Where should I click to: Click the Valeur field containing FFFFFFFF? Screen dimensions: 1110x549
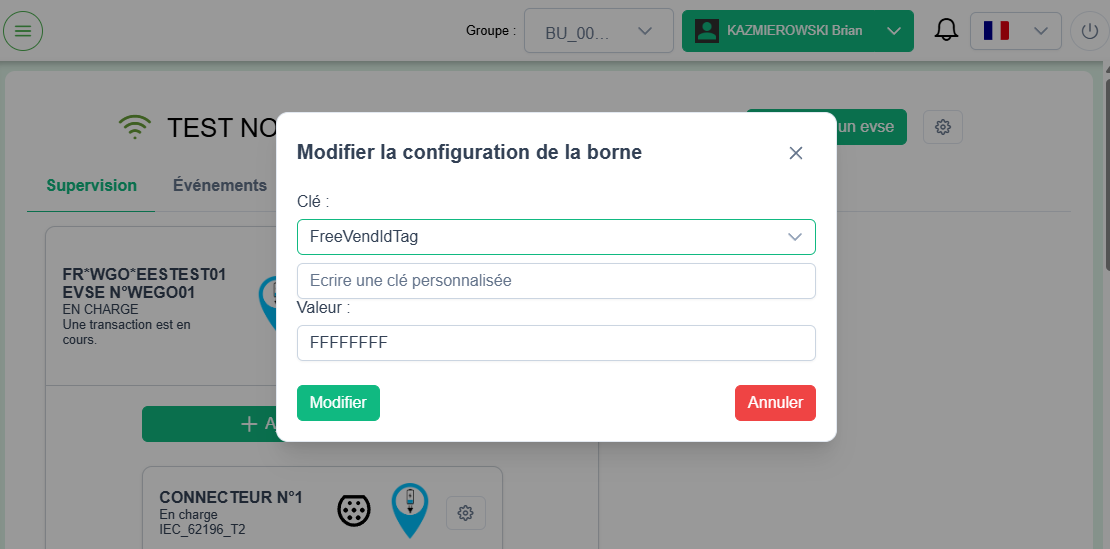556,343
